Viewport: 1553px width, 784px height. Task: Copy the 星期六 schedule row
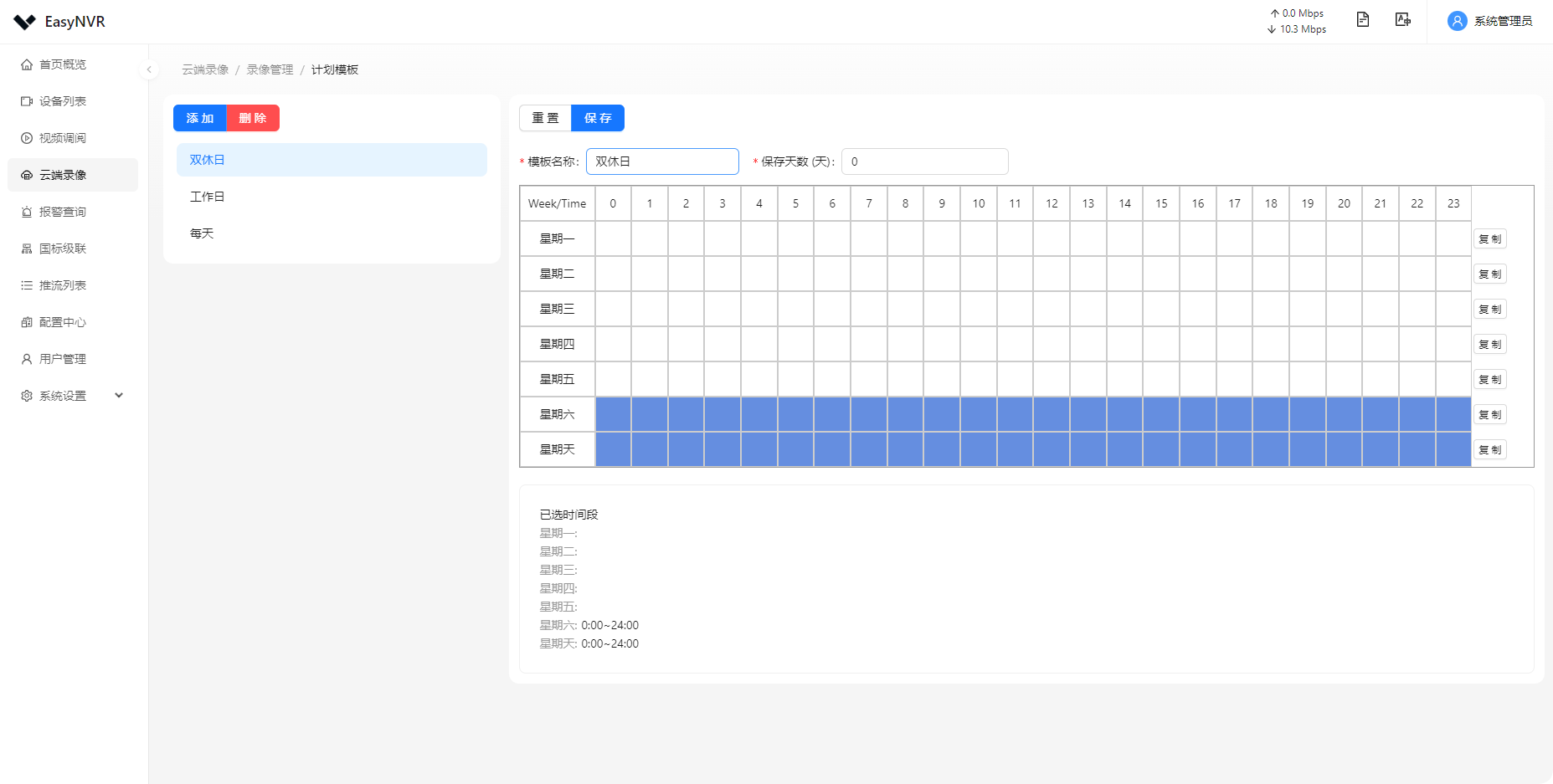pyautogui.click(x=1490, y=415)
